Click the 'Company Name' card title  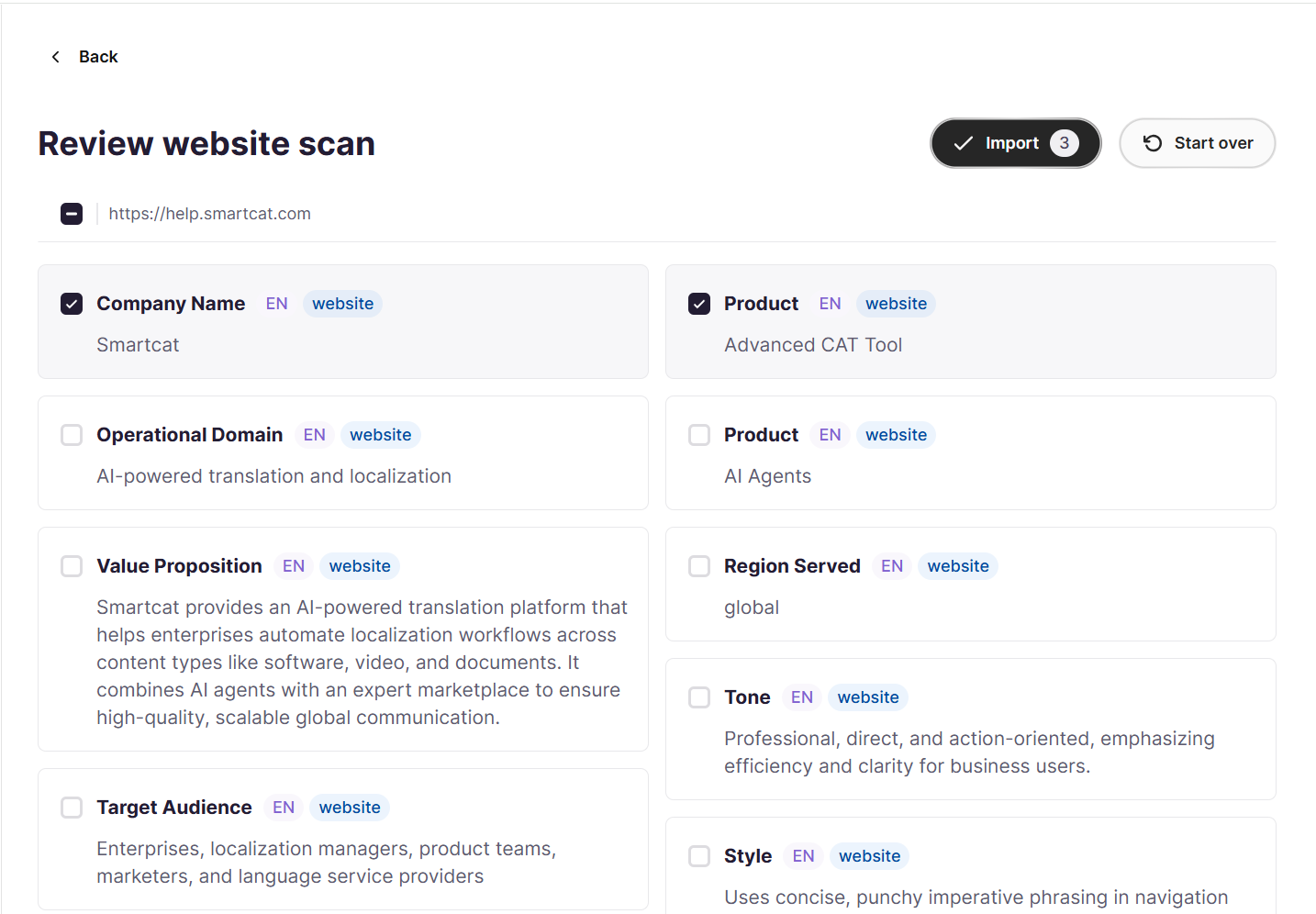171,304
